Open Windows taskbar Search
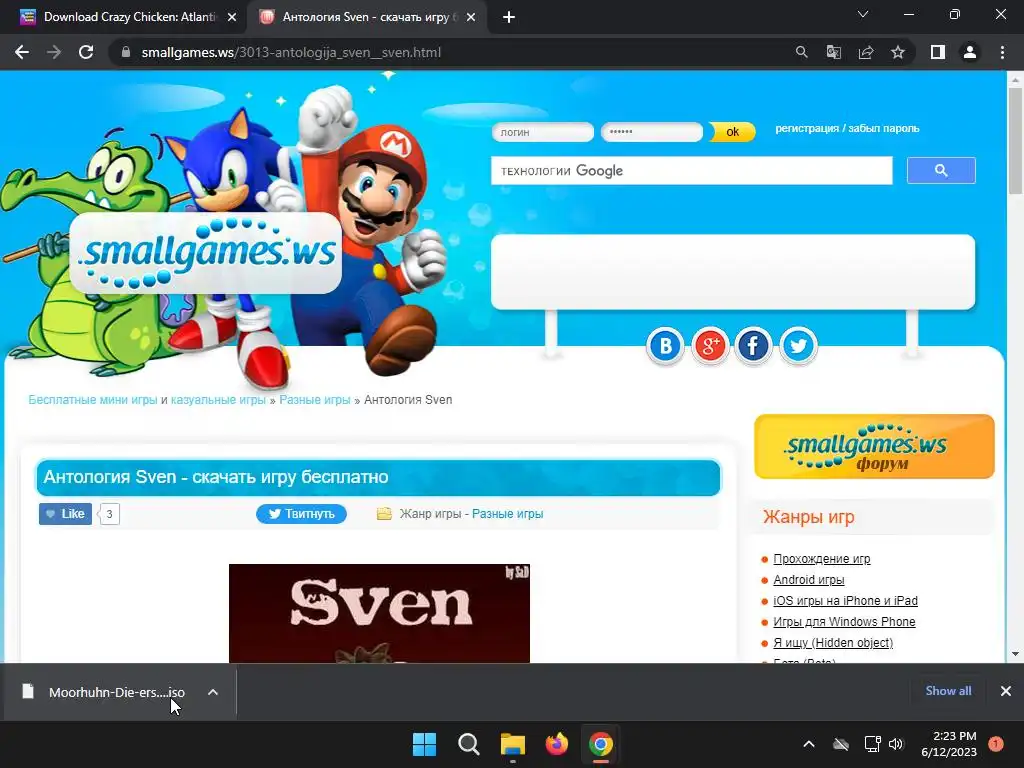The image size is (1024, 768). pos(468,744)
